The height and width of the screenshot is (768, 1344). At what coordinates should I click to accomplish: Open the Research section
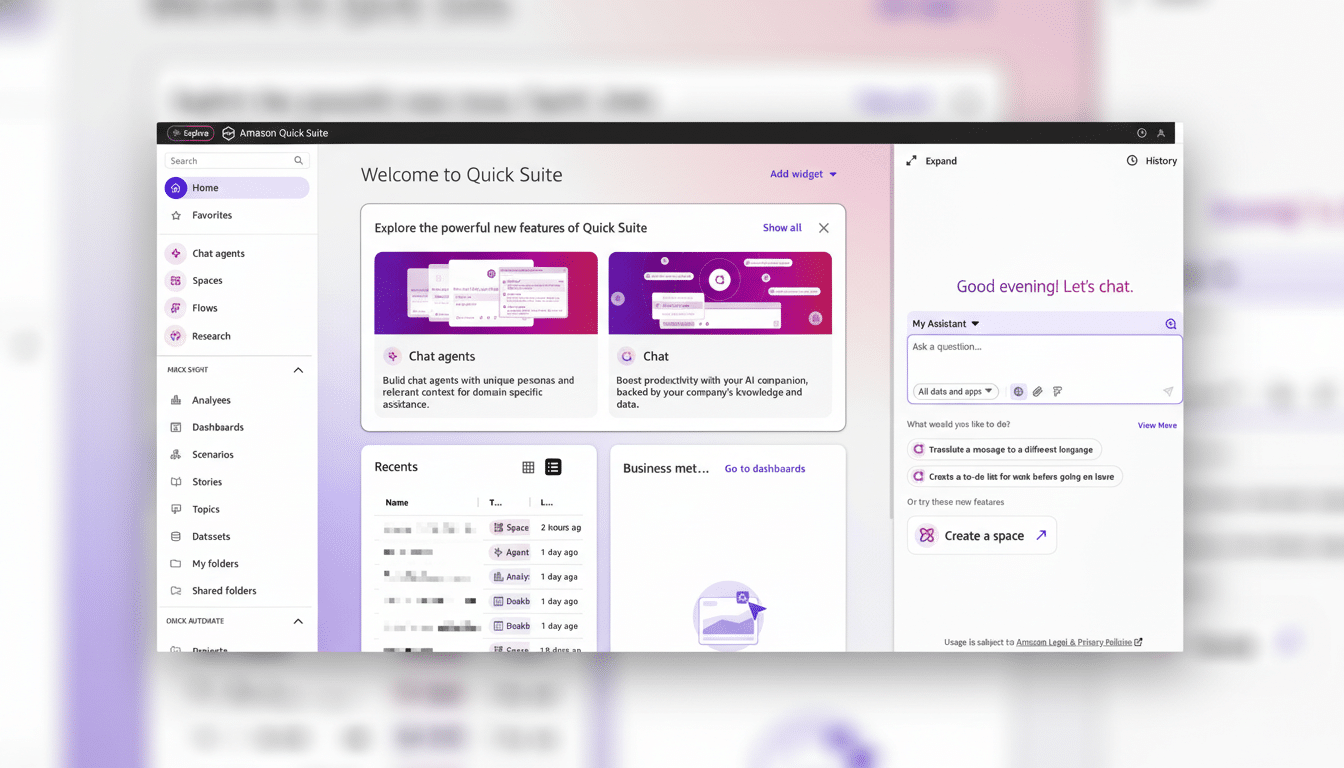pyautogui.click(x=211, y=336)
